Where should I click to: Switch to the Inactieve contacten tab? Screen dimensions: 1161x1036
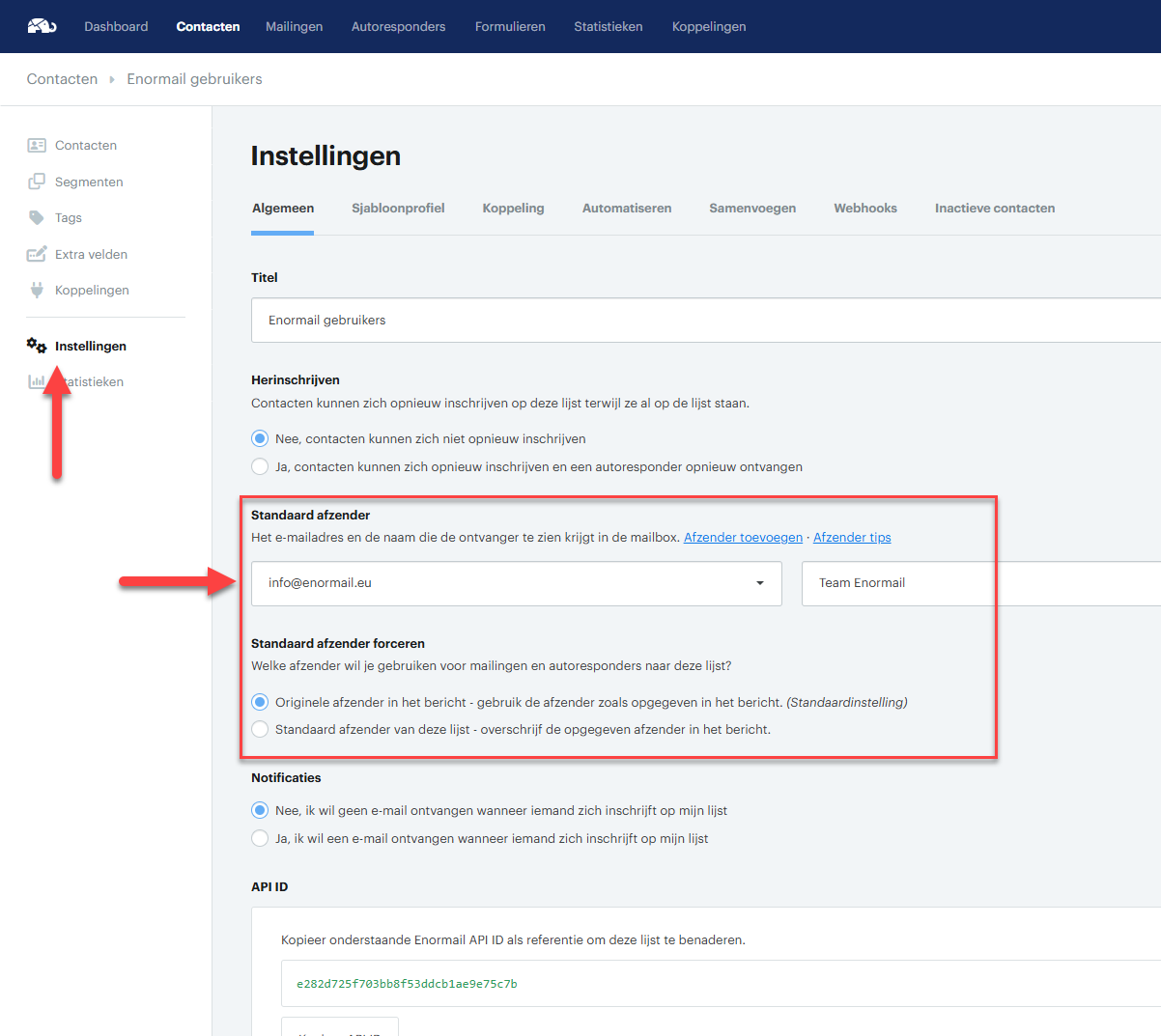click(995, 208)
